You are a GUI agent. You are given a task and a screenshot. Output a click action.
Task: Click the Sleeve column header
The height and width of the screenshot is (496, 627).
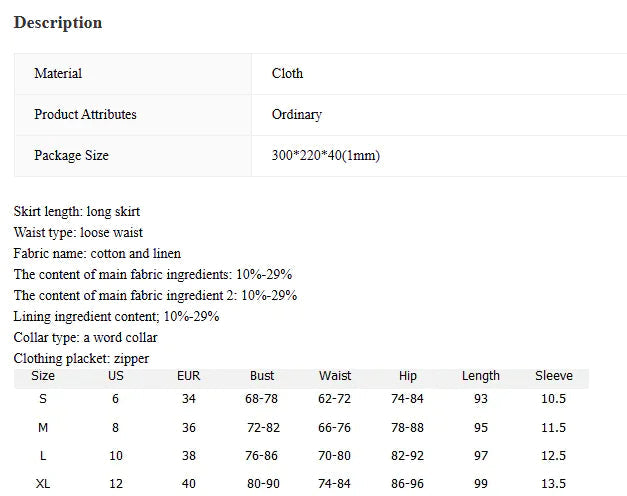(554, 376)
